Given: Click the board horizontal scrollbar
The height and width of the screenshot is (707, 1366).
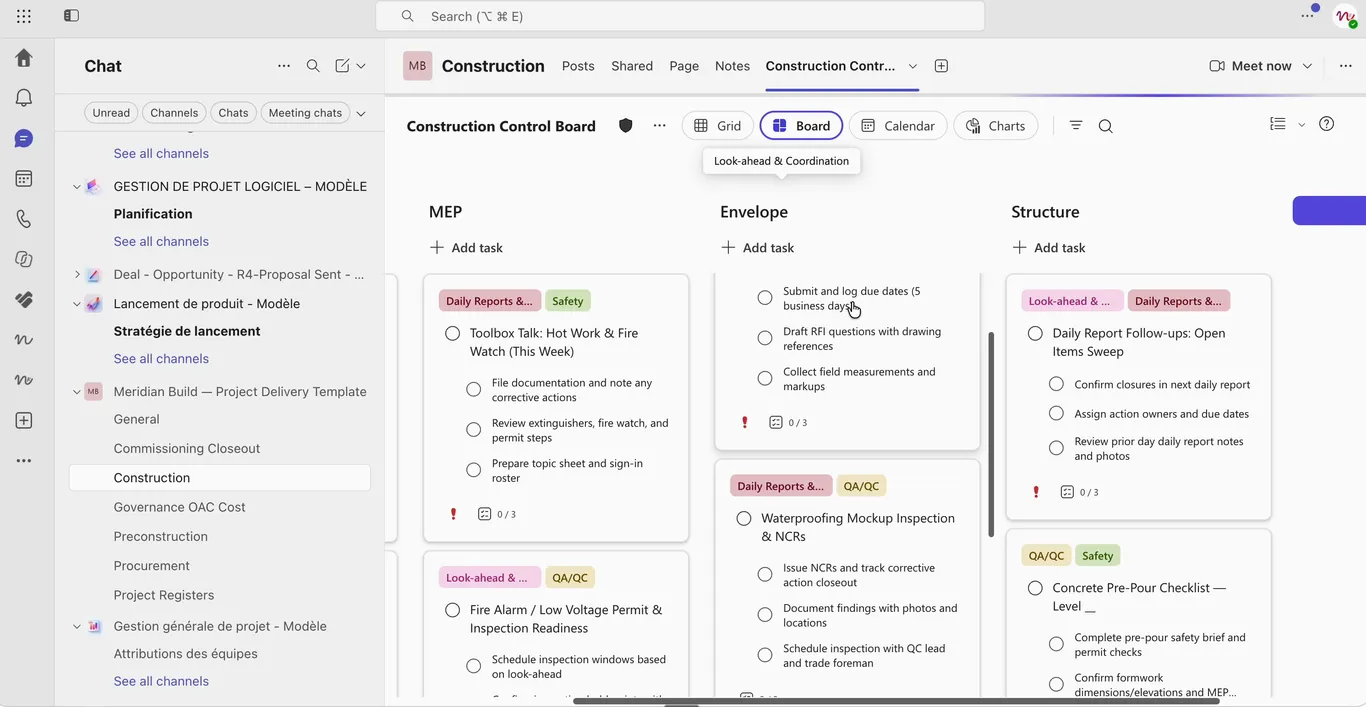Looking at the screenshot, I should pyautogui.click(x=896, y=701).
